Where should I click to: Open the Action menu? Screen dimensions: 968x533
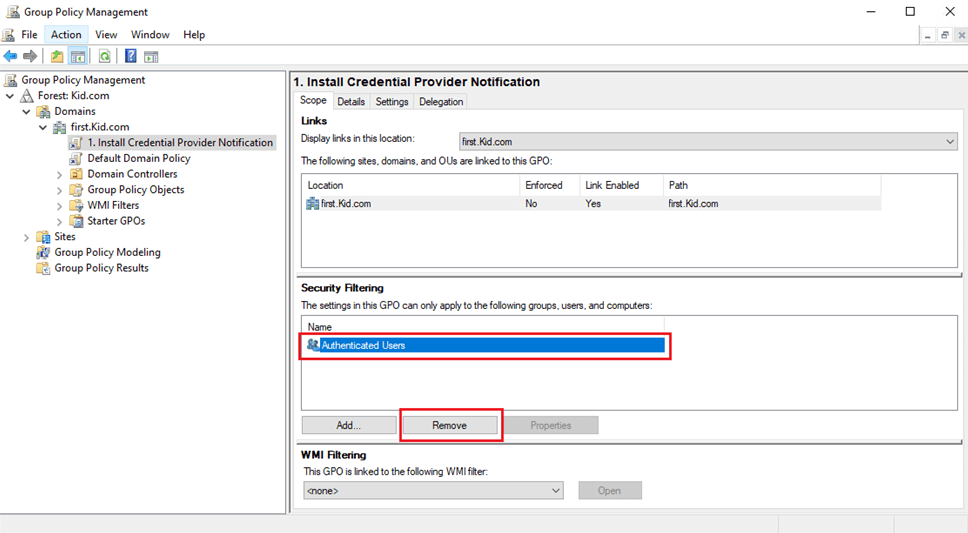(66, 35)
